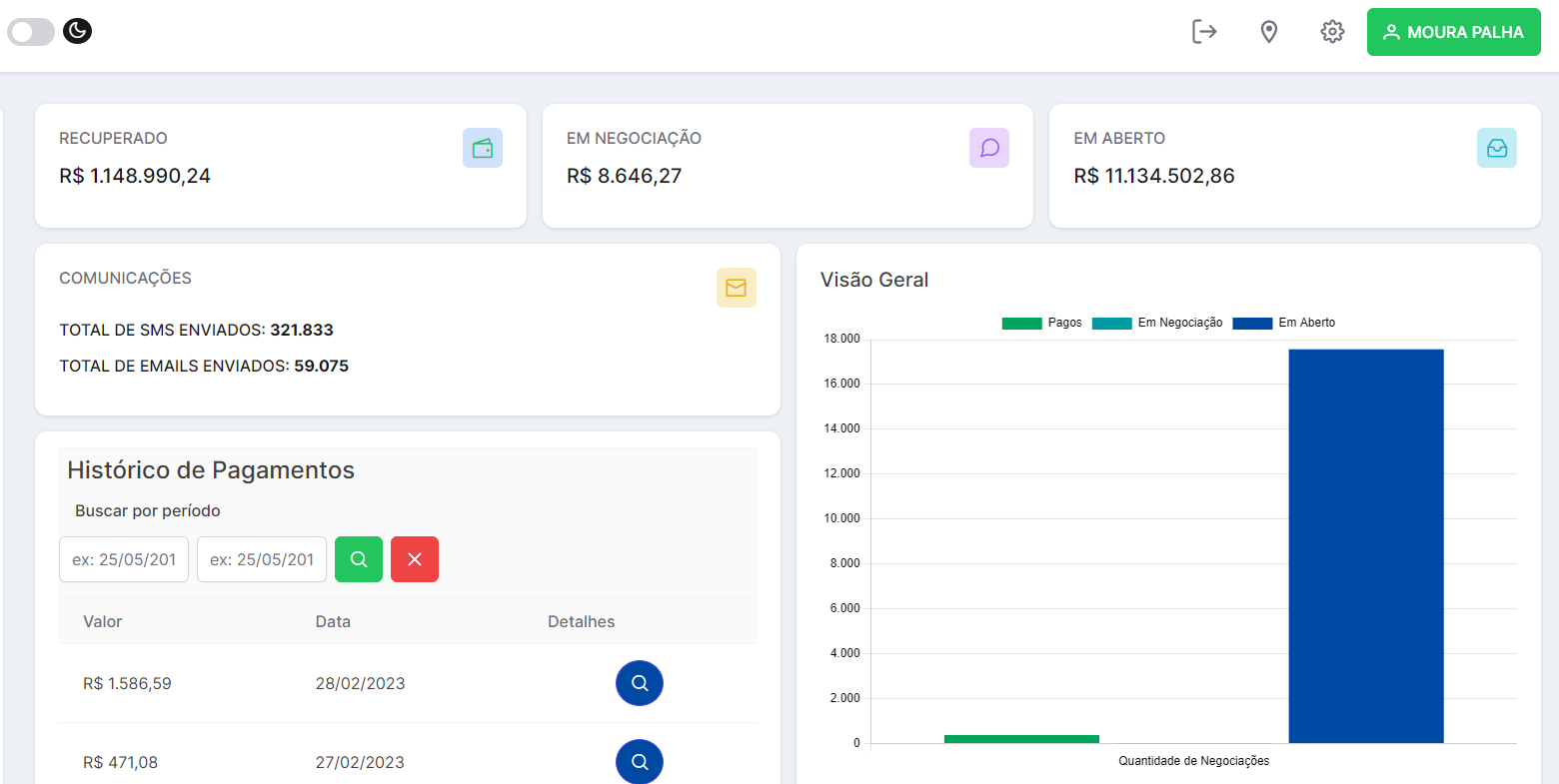Click the COMUNICAÇÕES card title
Screen dimensions: 1559x784
point(125,278)
